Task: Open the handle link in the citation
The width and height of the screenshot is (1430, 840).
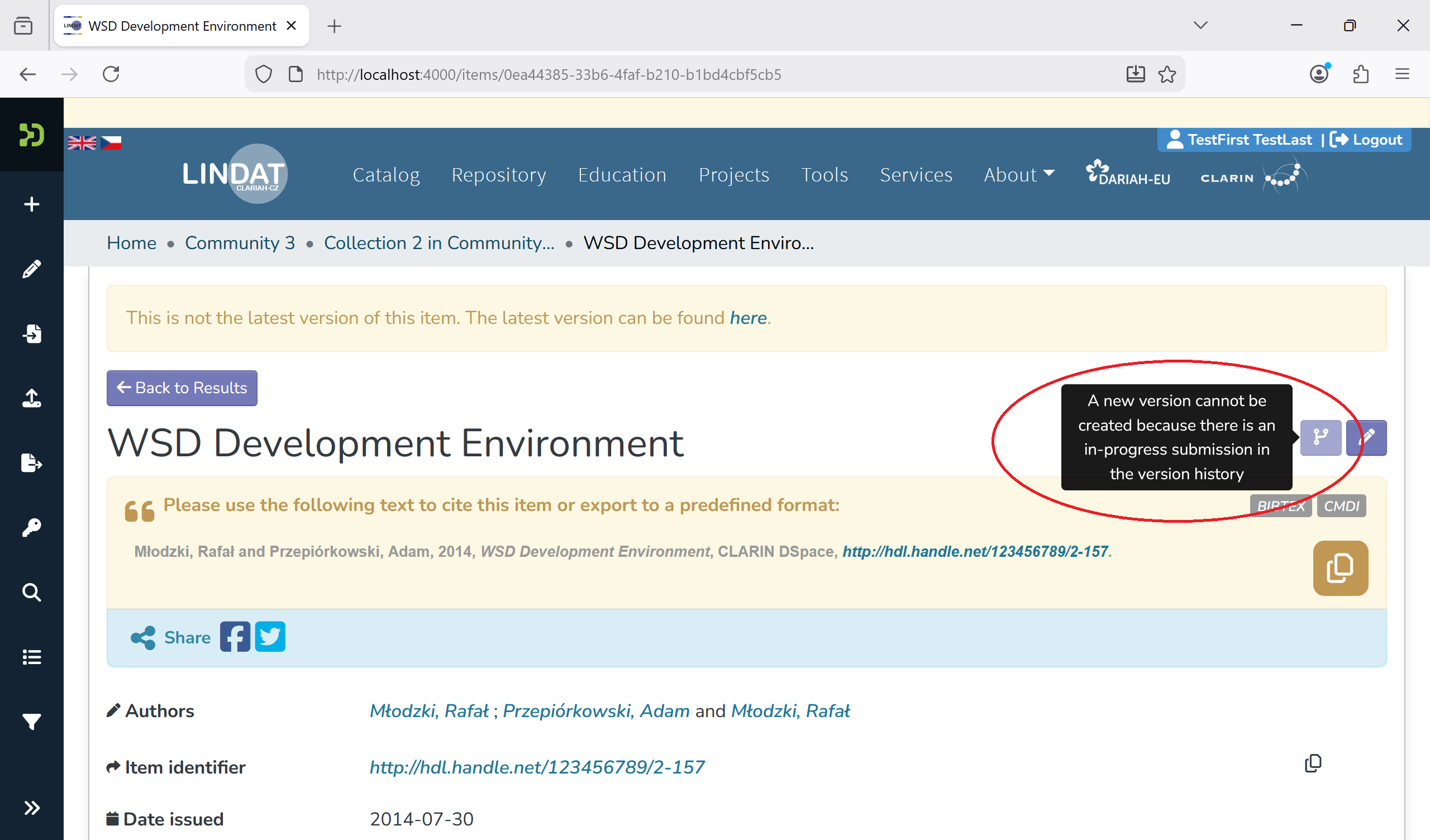Action: pyautogui.click(x=975, y=552)
